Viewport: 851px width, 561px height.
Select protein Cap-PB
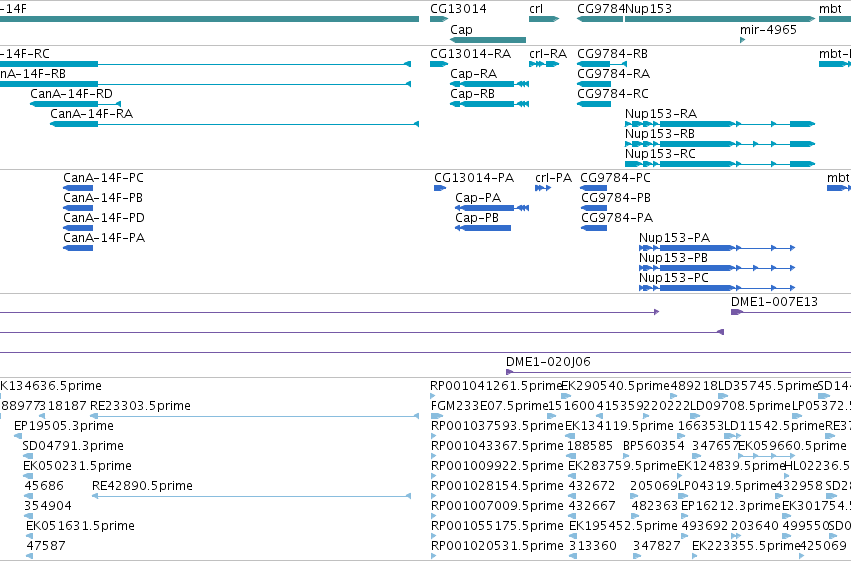[x=477, y=218]
